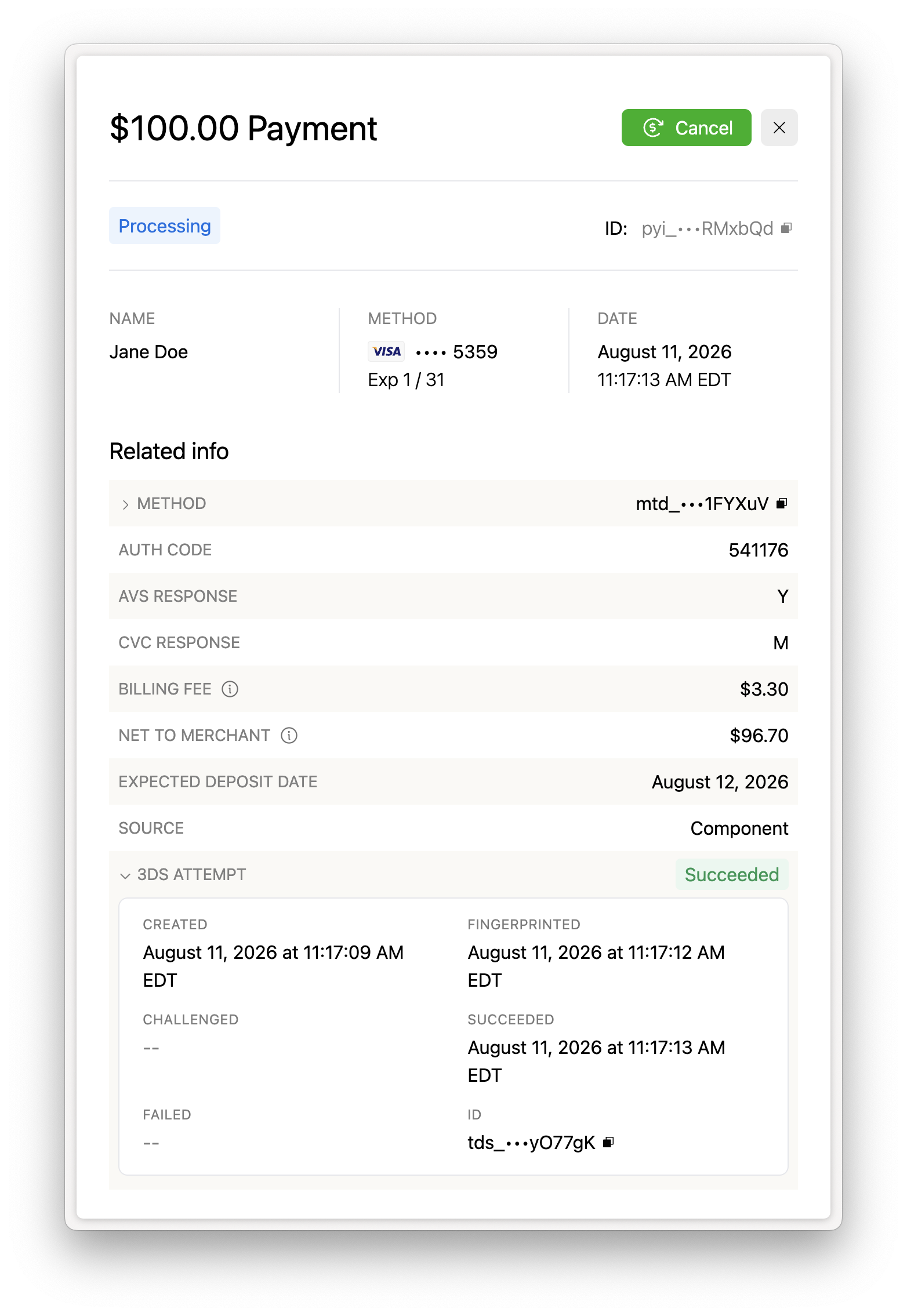This screenshot has width=907, height=1316.
Task: Copy the 3DS attempt ID tds_ yO77gK
Action: coord(608,1142)
